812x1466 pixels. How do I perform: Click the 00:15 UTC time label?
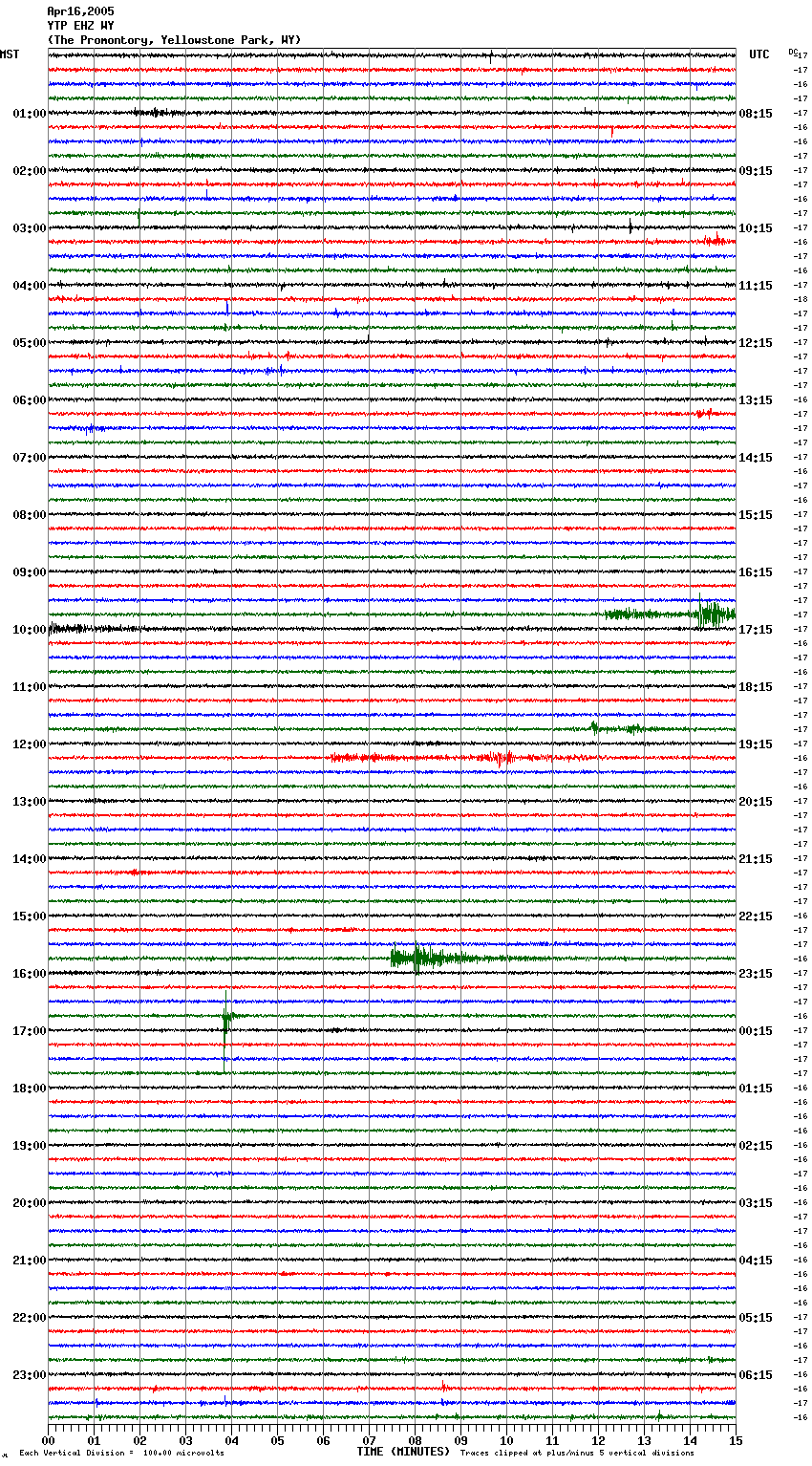pos(756,1031)
